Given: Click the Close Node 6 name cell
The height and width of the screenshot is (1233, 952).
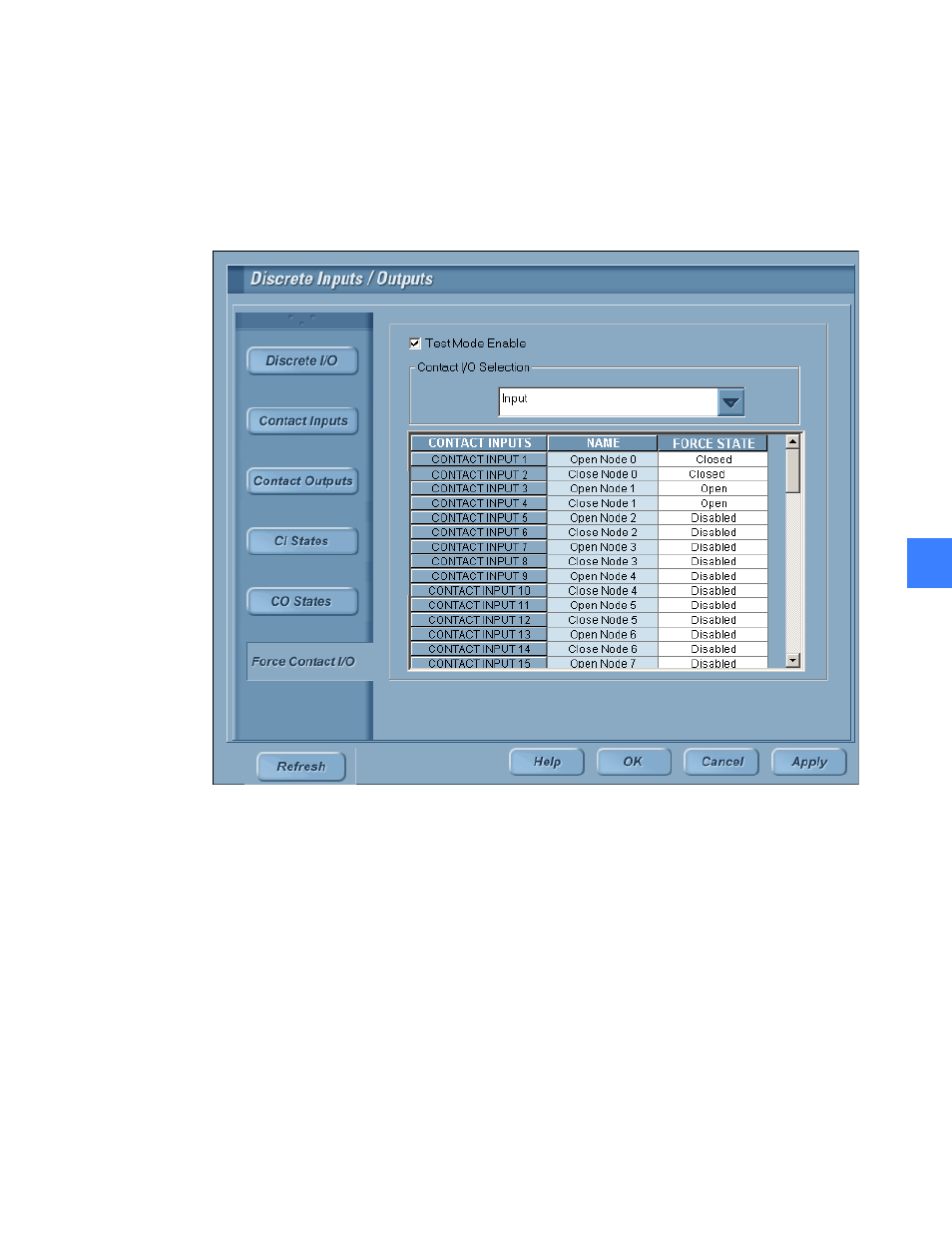Looking at the screenshot, I should pyautogui.click(x=603, y=649).
